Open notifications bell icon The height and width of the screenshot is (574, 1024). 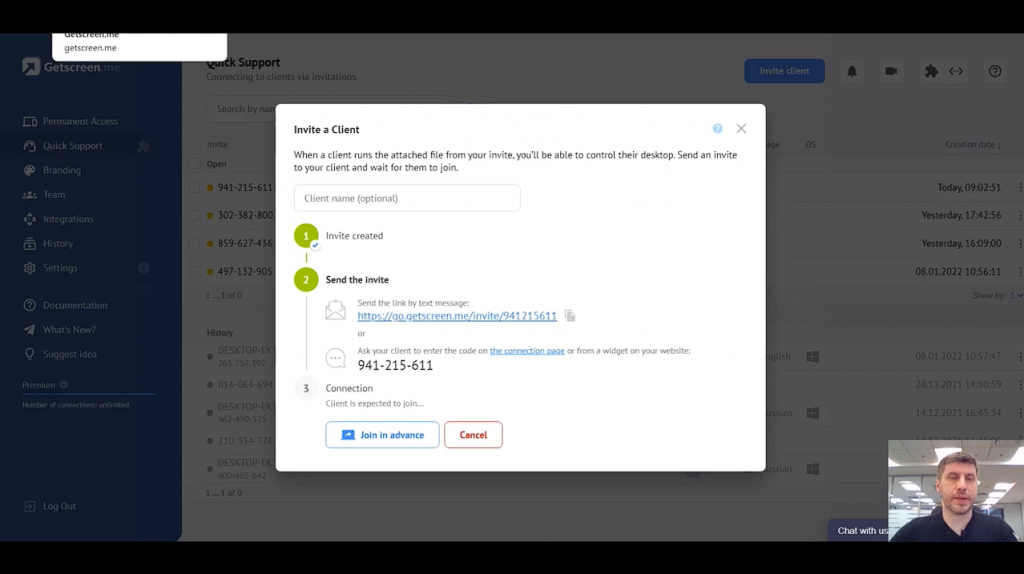pos(852,71)
